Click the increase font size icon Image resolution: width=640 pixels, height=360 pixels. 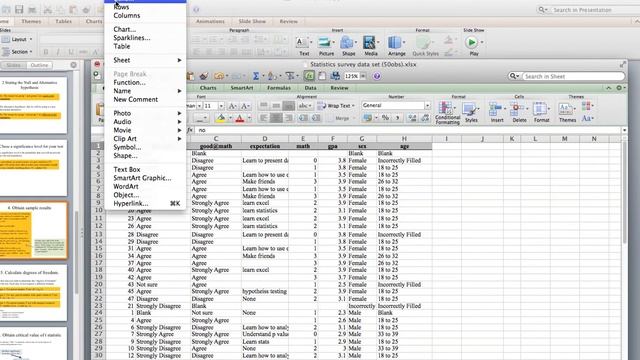232,106
